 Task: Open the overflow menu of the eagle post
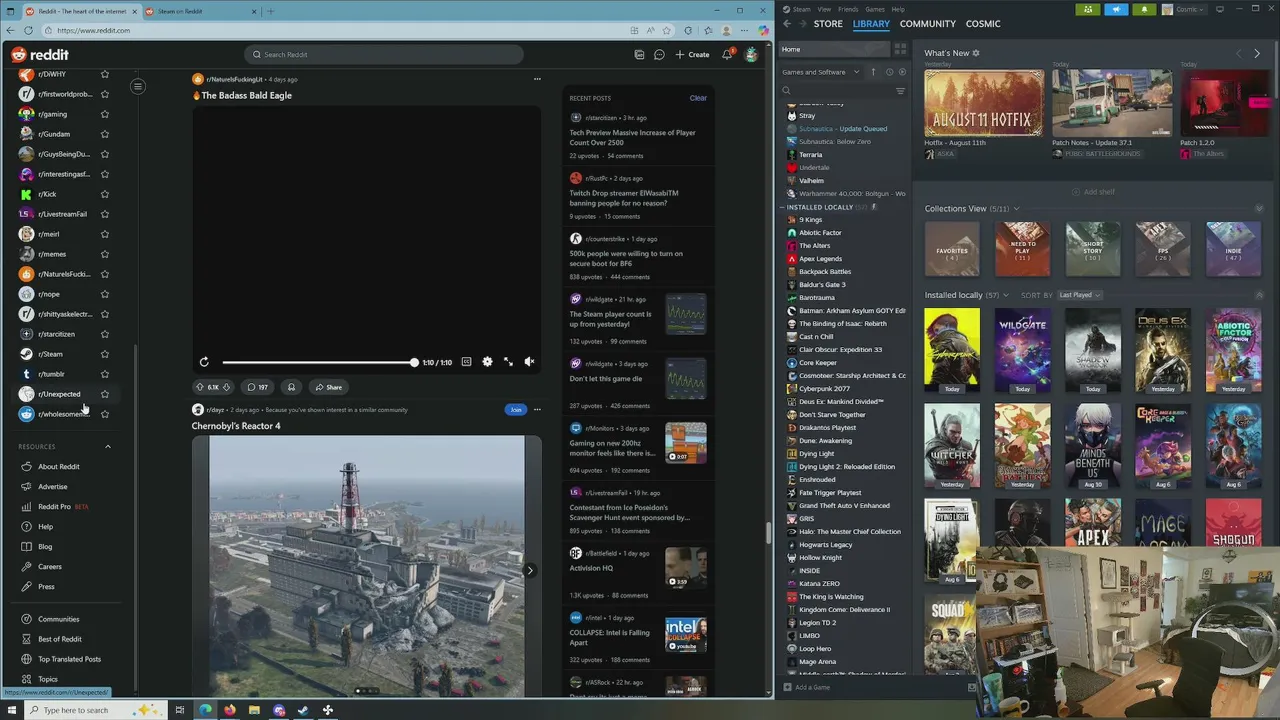pos(537,79)
